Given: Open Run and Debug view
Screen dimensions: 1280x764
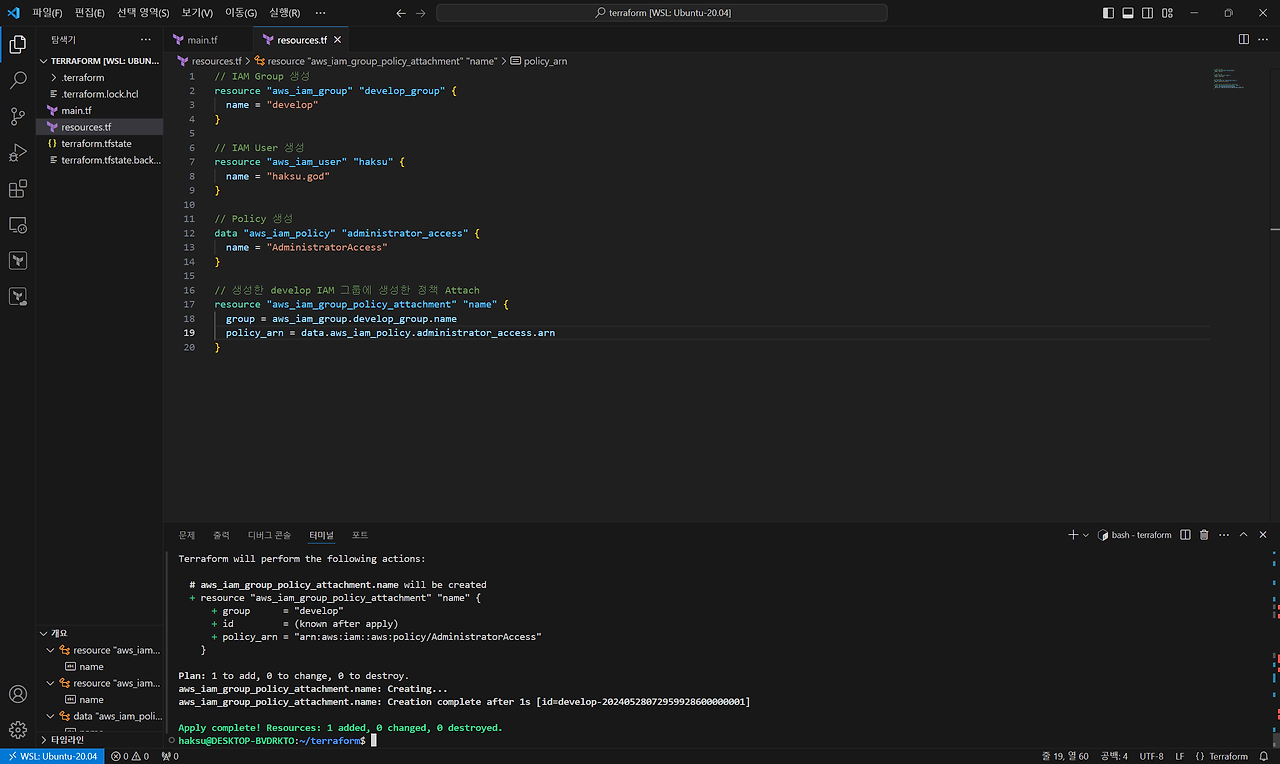Looking at the screenshot, I should (x=18, y=153).
